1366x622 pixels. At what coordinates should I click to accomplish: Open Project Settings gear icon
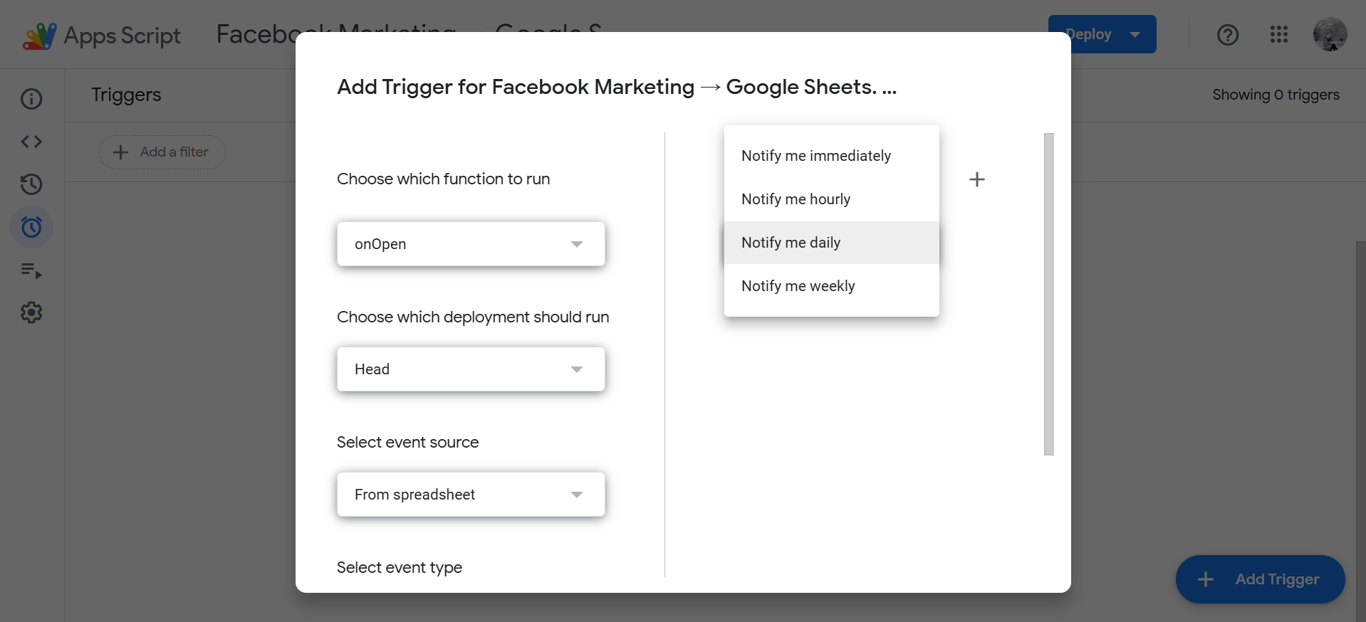point(32,312)
